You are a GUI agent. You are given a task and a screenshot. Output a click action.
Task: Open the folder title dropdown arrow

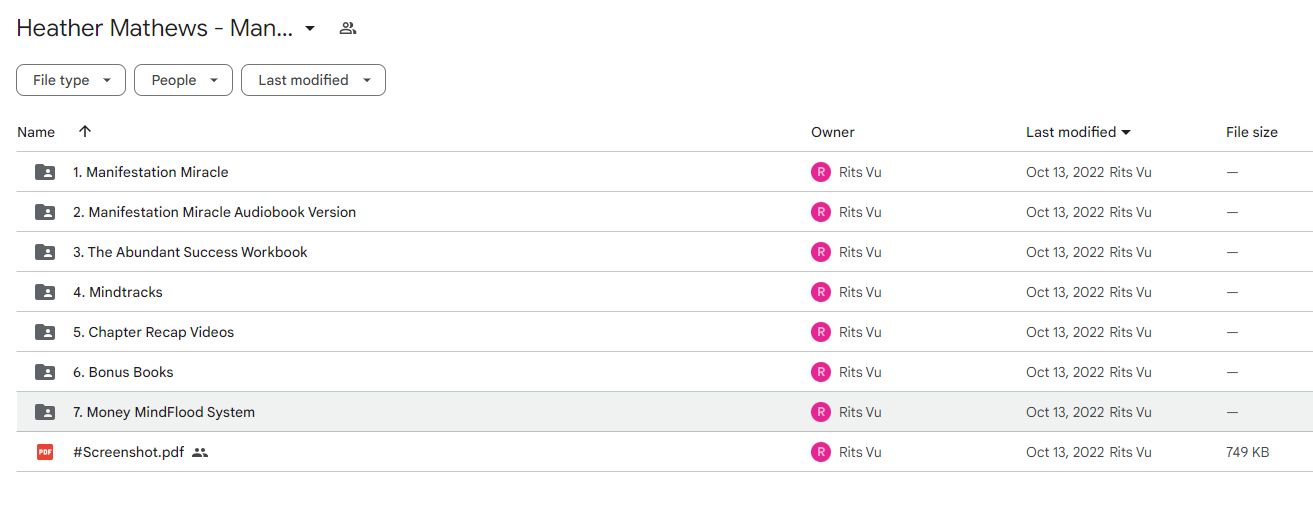310,28
